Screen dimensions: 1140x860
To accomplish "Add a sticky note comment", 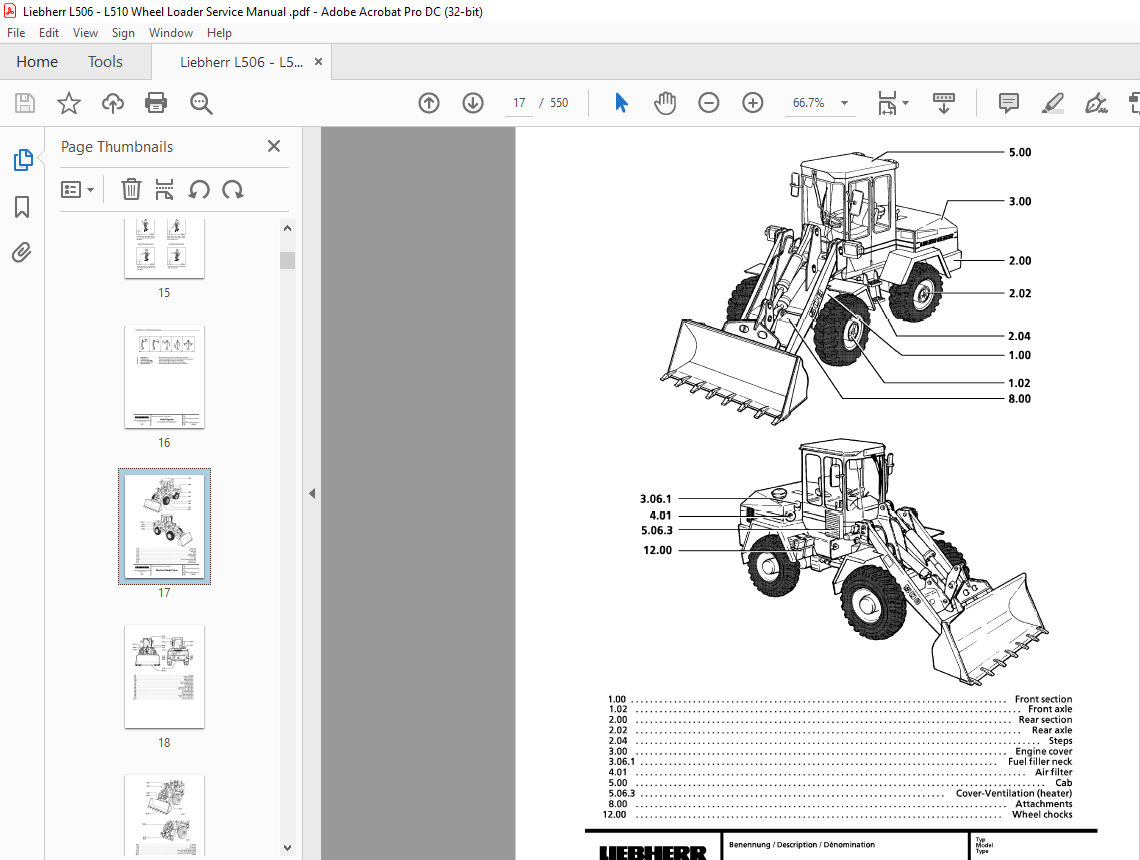I will (x=1008, y=103).
